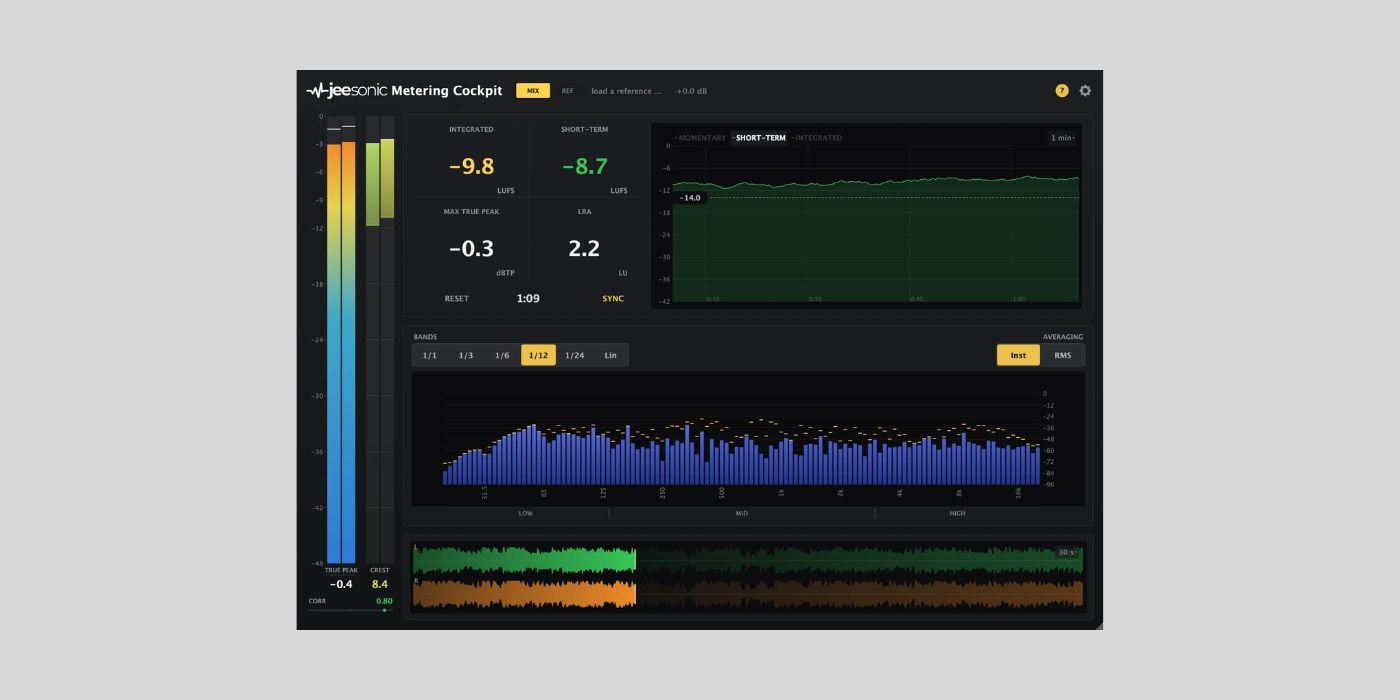1400x700 pixels.
Task: Click the integrated value -9.8
Action: click(x=471, y=167)
